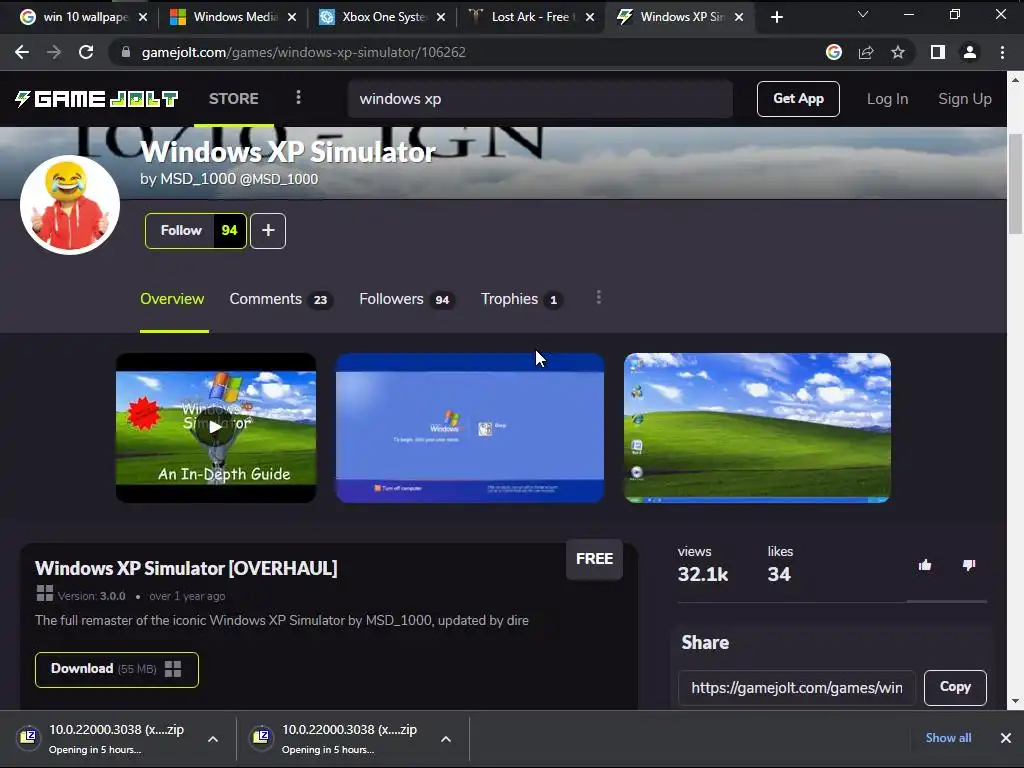Screen dimensions: 1024x768
Task: Click the browser back arrow
Action: pos(22,52)
